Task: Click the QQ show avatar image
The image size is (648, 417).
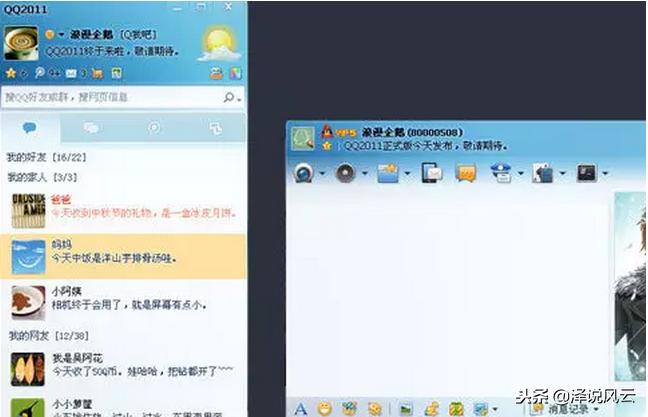Action: [x=630, y=286]
